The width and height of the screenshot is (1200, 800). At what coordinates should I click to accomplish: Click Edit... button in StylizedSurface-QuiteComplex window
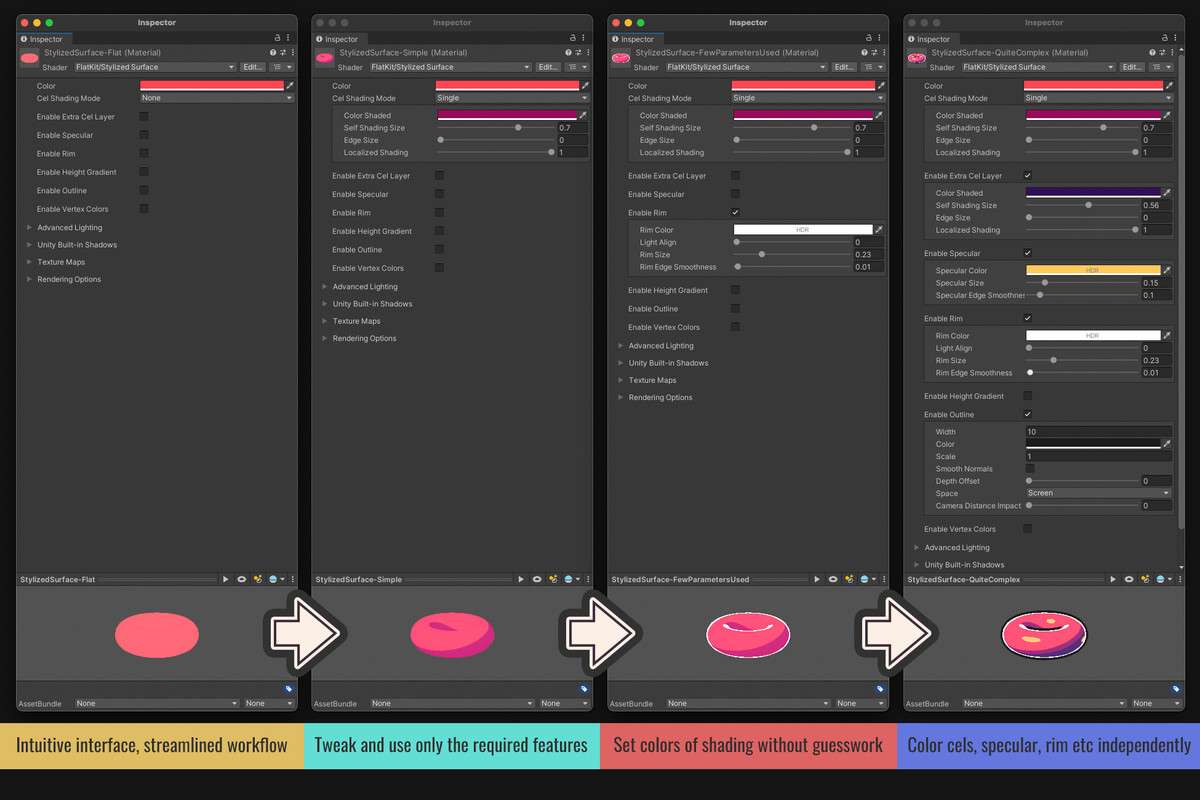click(x=1132, y=67)
